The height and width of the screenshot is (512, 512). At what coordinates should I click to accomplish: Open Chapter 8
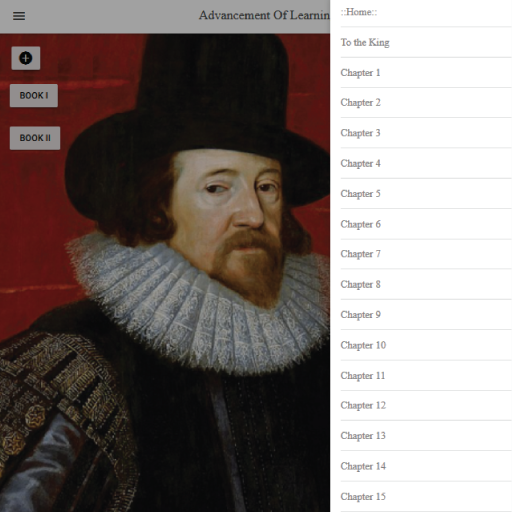pos(426,284)
